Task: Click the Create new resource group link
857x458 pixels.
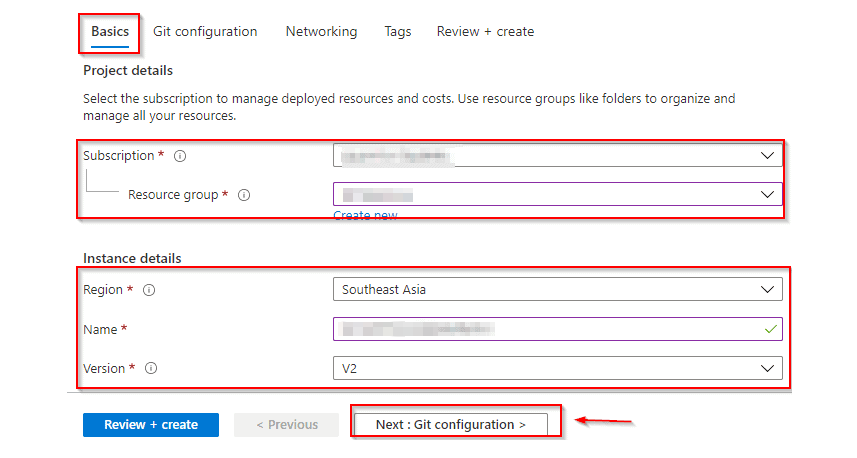Action: pos(366,215)
